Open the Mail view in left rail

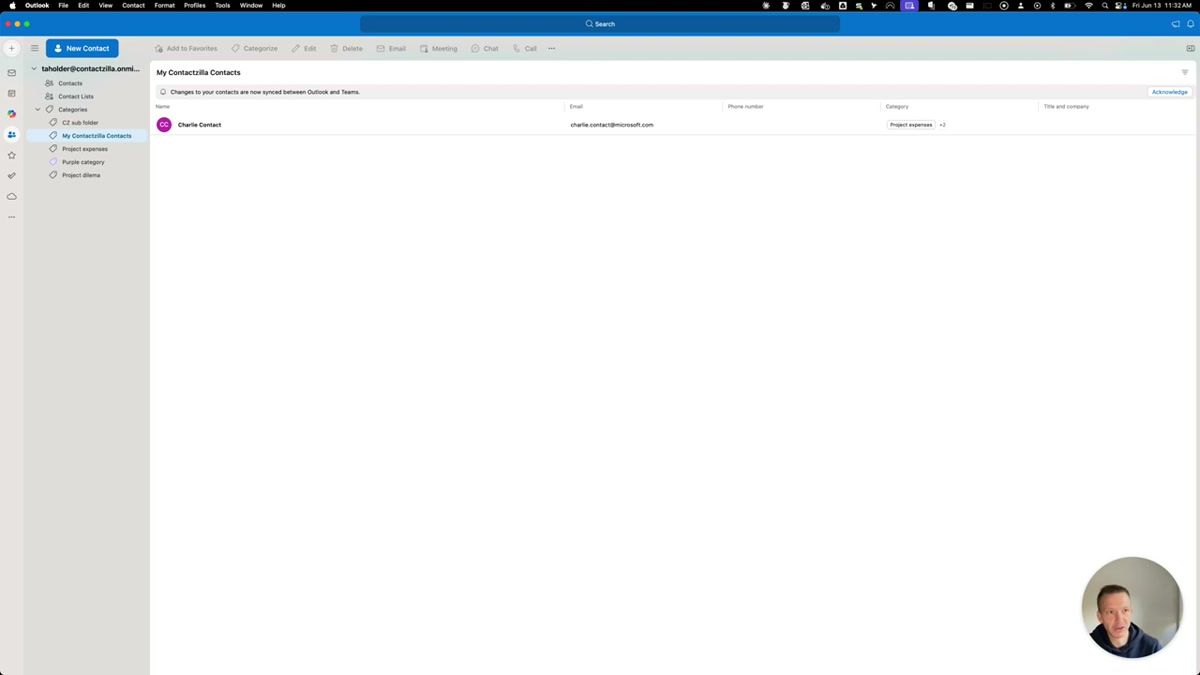point(11,72)
